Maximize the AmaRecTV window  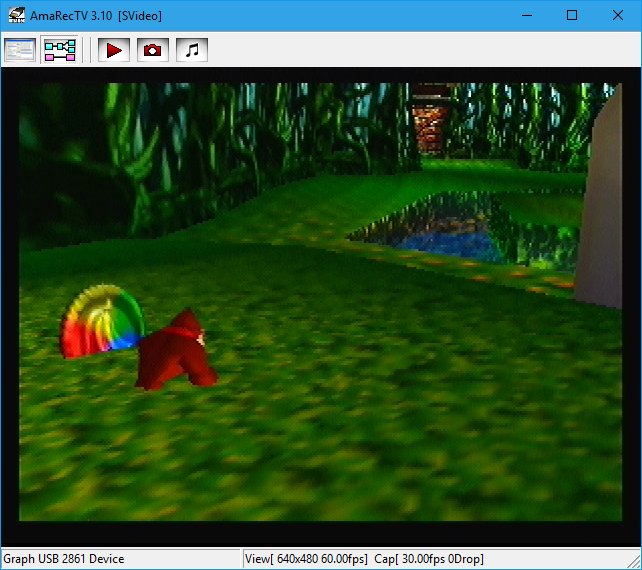[572, 16]
